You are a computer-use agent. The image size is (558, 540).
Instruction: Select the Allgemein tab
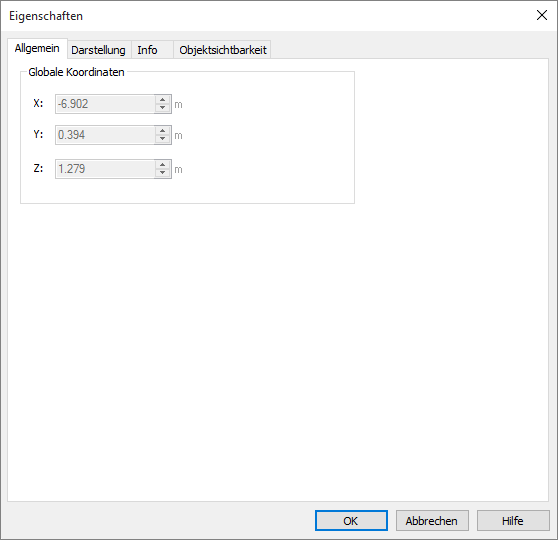coord(37,48)
